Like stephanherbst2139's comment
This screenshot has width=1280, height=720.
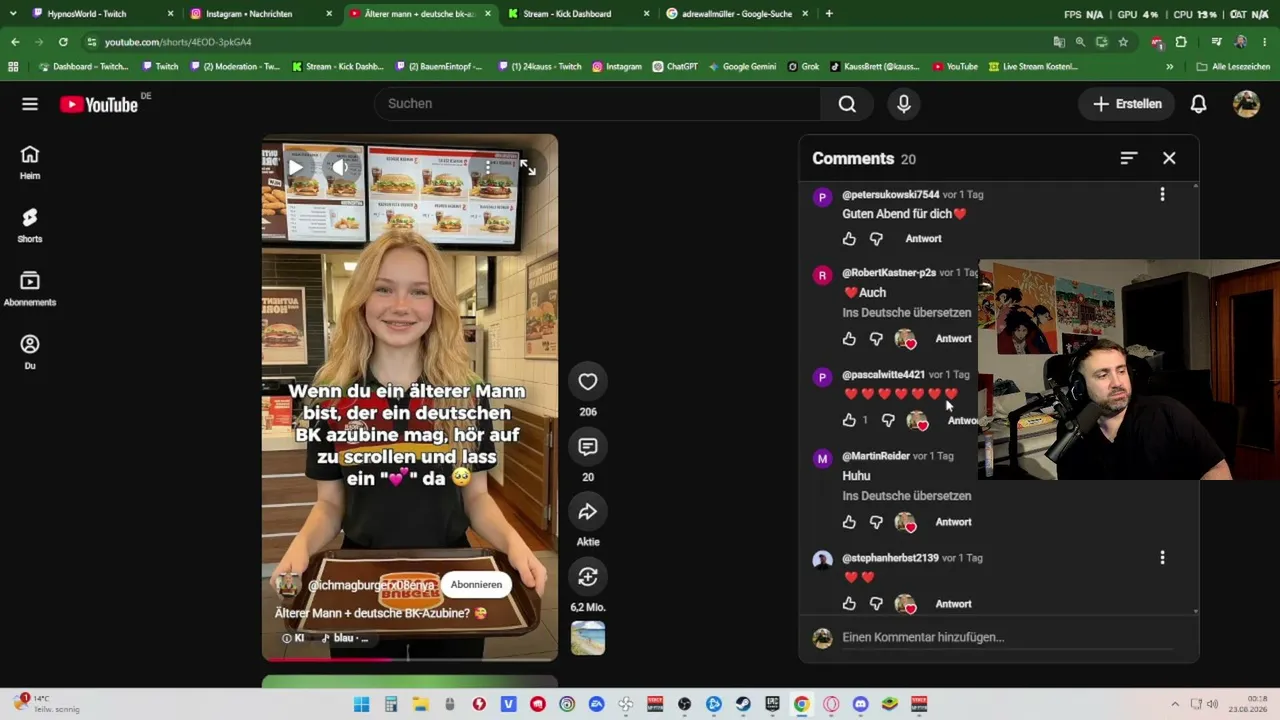[849, 604]
